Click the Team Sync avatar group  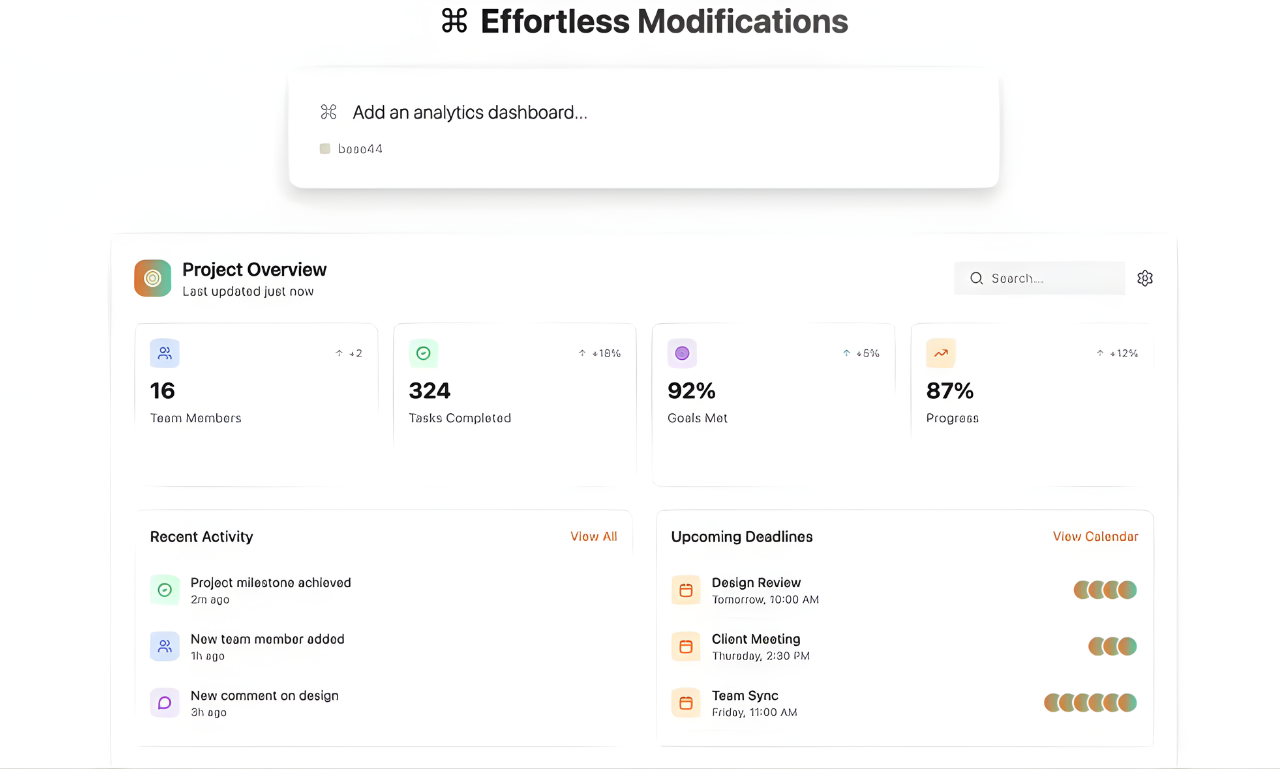[x=1090, y=702]
